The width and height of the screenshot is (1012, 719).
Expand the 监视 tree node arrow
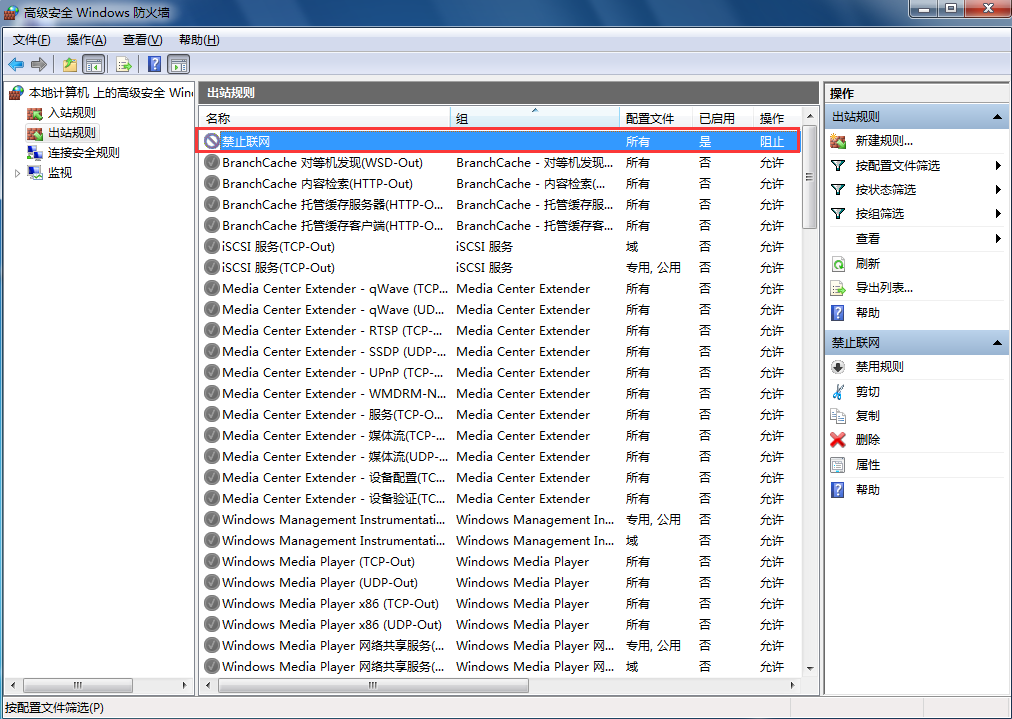(x=17, y=173)
